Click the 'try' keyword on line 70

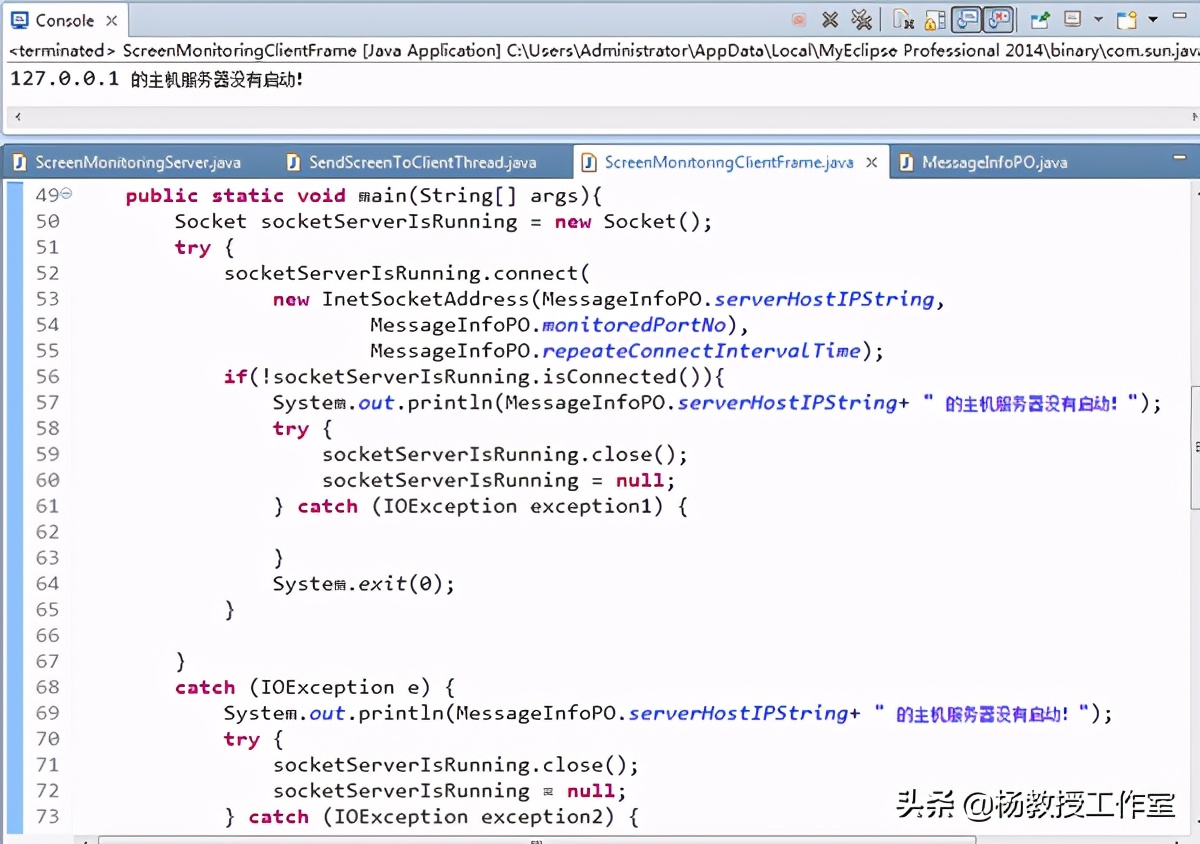coord(242,740)
